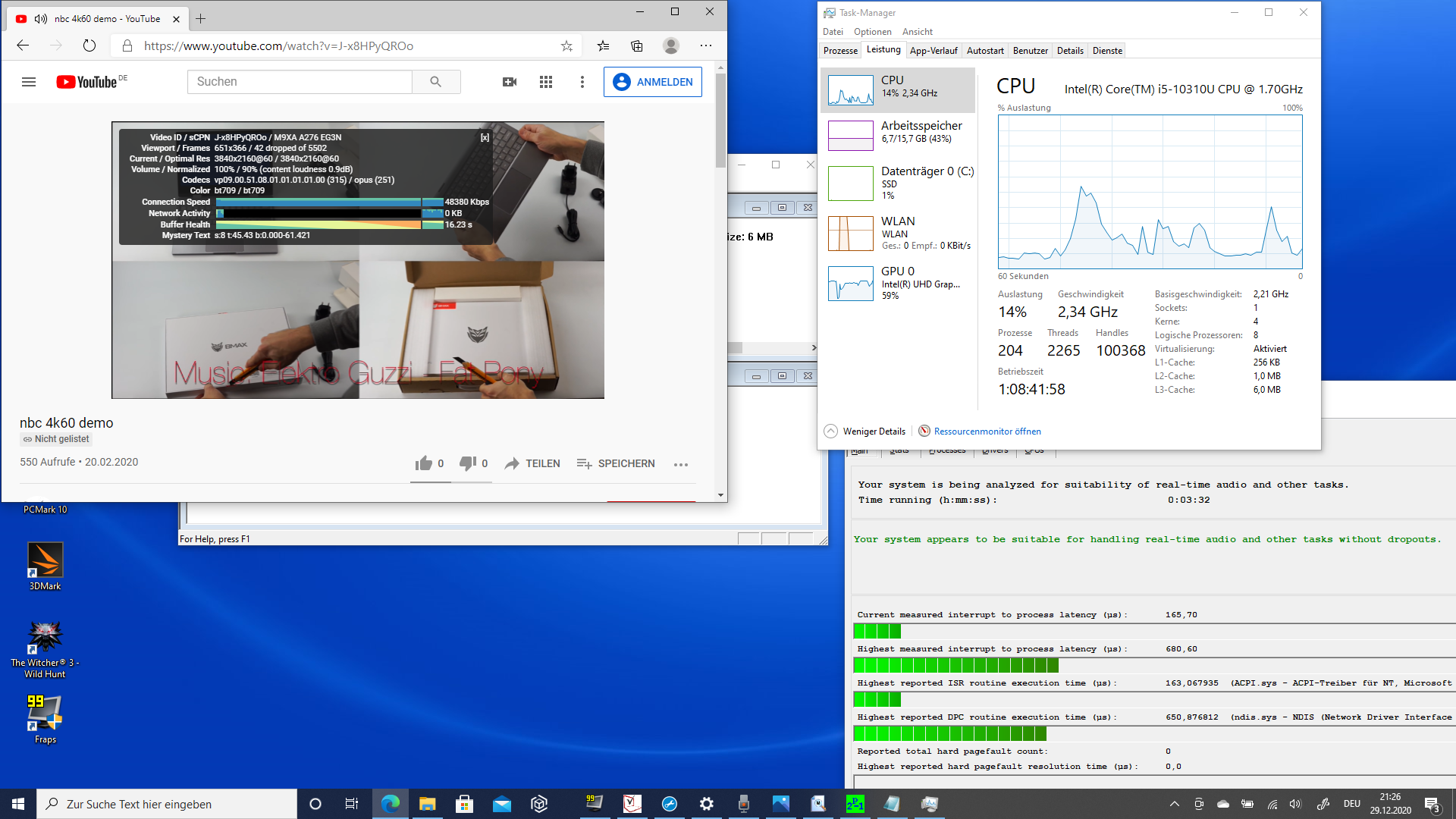Click into the YouTube Suchen search field

pos(300,82)
